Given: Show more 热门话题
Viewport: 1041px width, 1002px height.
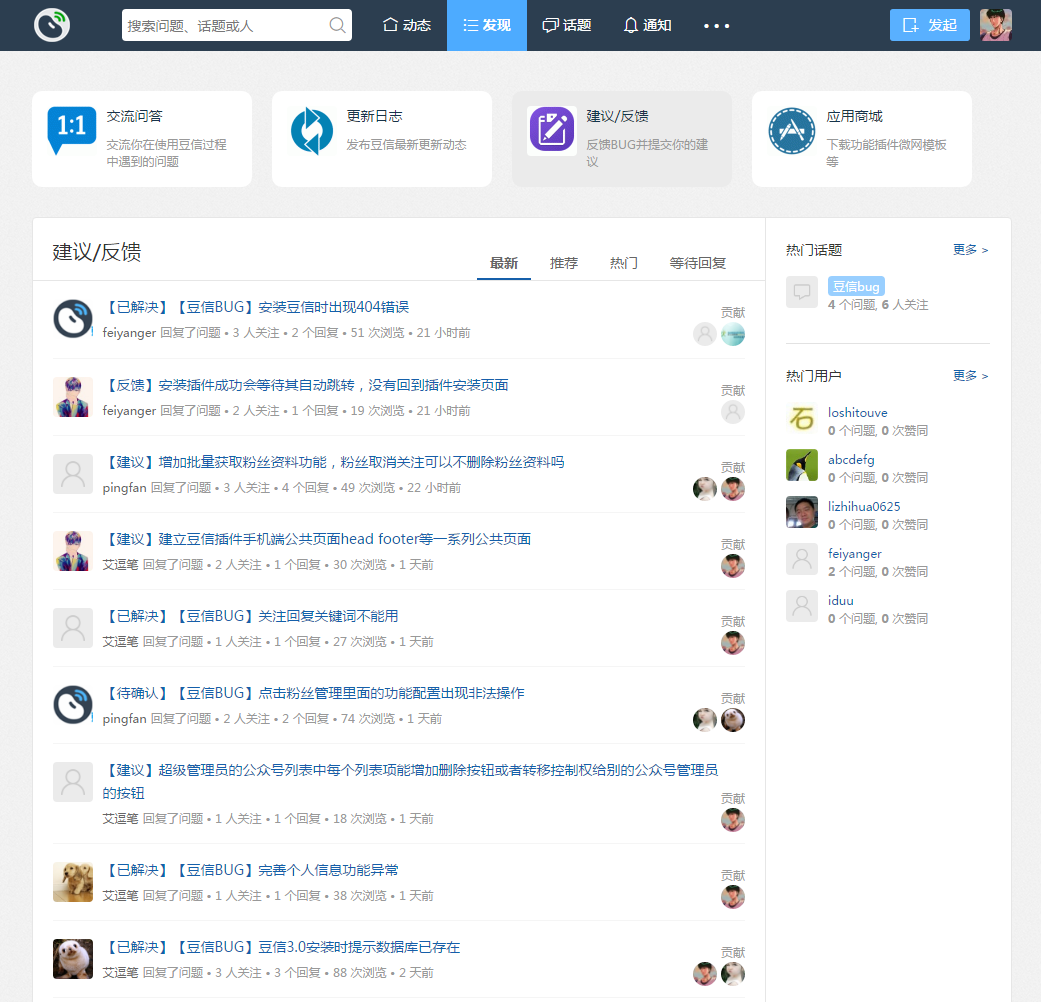Looking at the screenshot, I should coord(971,250).
